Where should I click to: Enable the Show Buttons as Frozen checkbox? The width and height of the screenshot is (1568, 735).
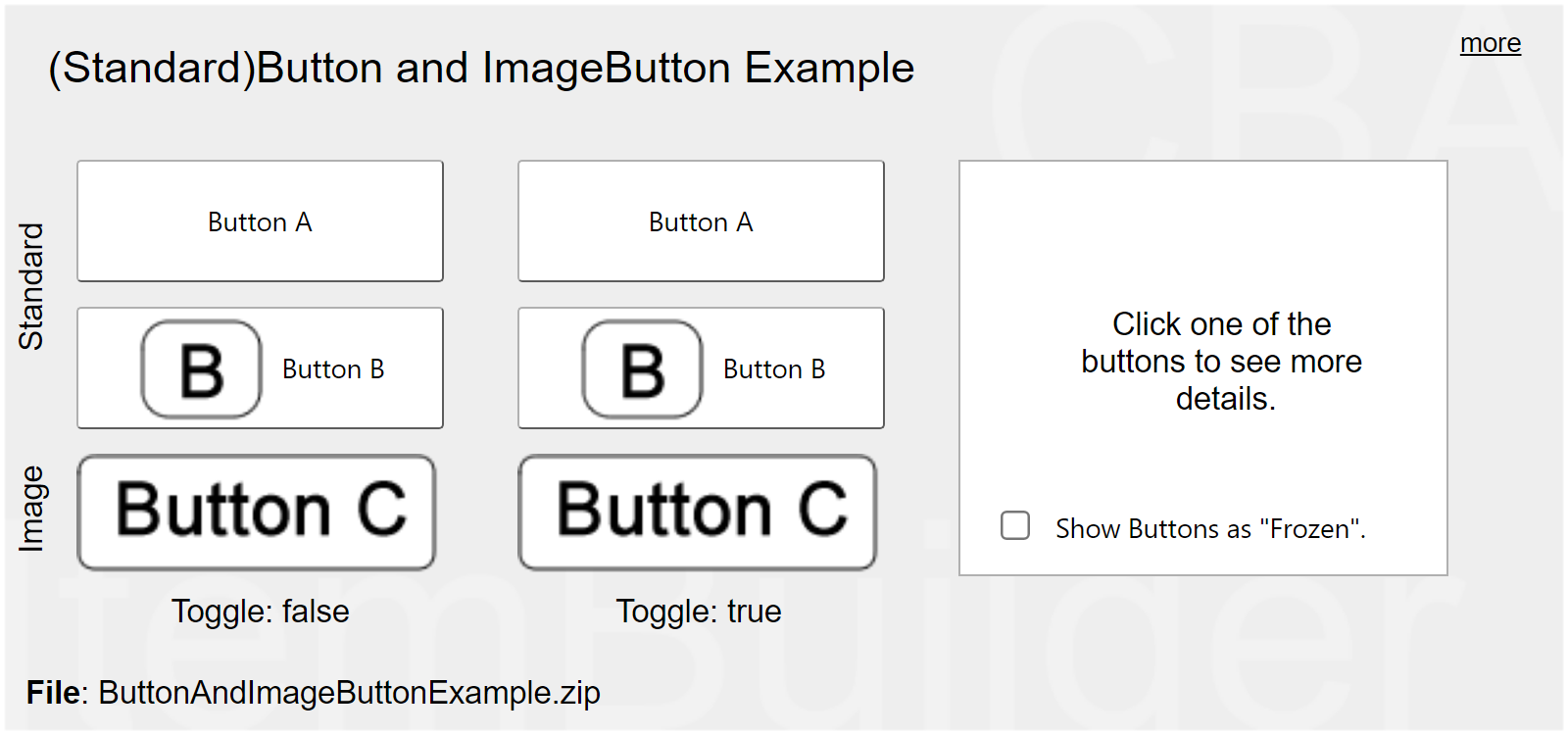pyautogui.click(x=1015, y=525)
